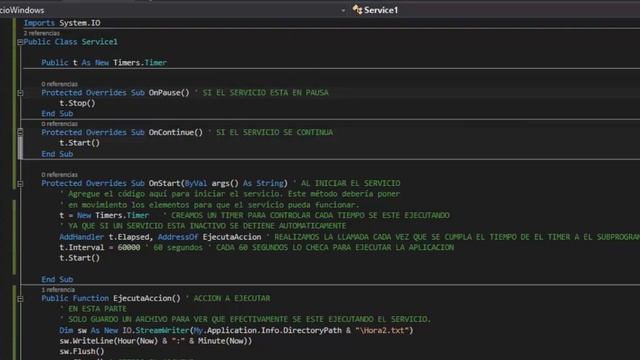Click 'Dim sw As New IO.StreamWriter' statement

(x=236, y=330)
